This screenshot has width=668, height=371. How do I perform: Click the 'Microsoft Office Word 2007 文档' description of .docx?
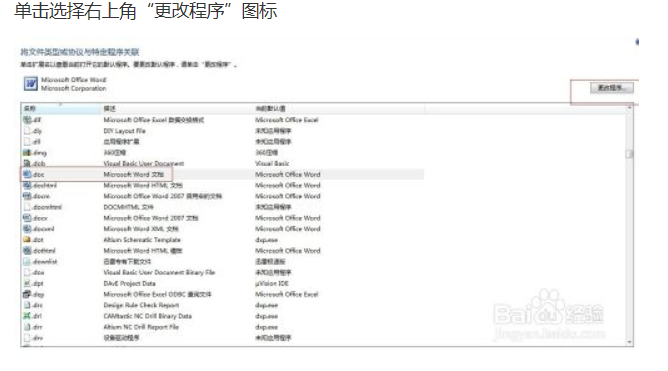tap(151, 218)
